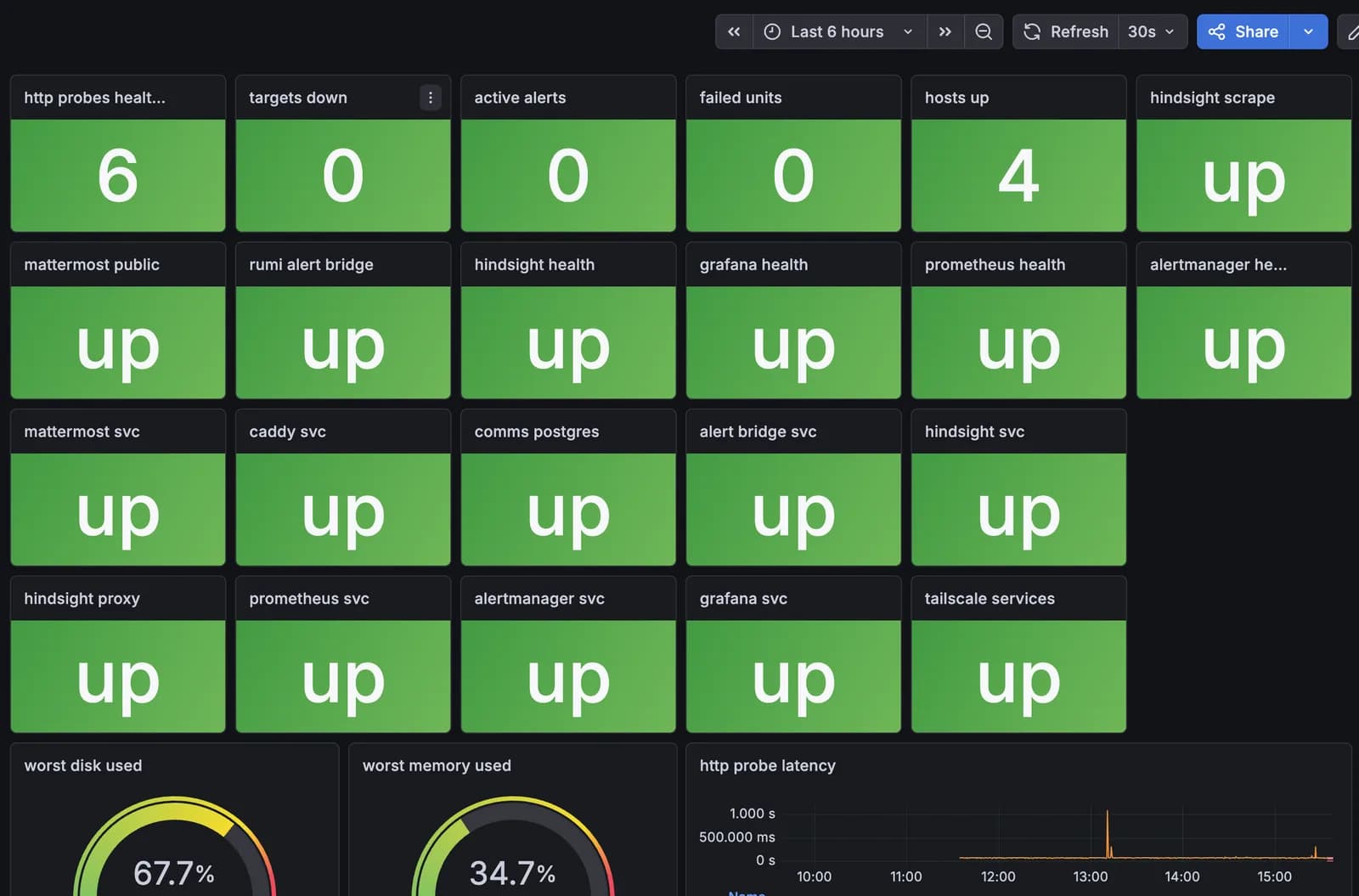
Task: Select the tailscale services panel title
Action: pos(990,599)
